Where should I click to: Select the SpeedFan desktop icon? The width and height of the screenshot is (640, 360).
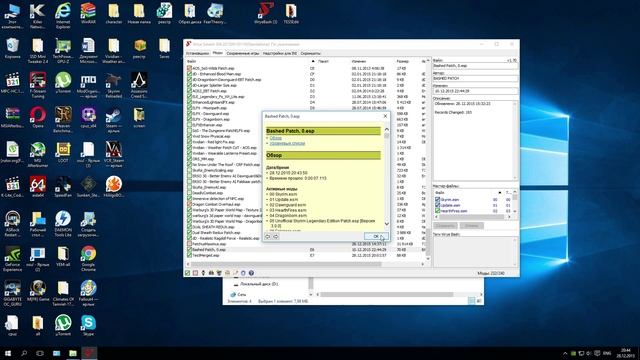[63, 187]
